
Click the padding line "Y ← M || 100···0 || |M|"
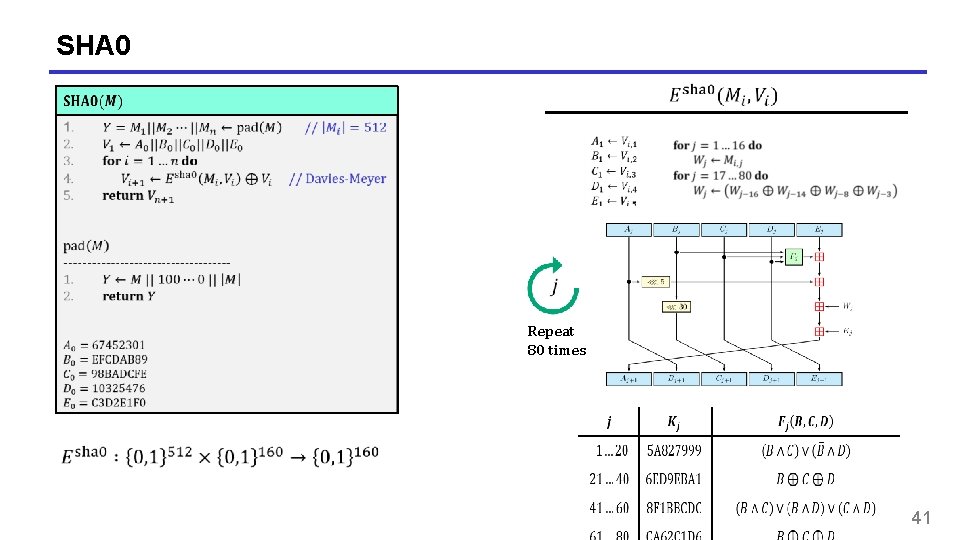(x=171, y=280)
